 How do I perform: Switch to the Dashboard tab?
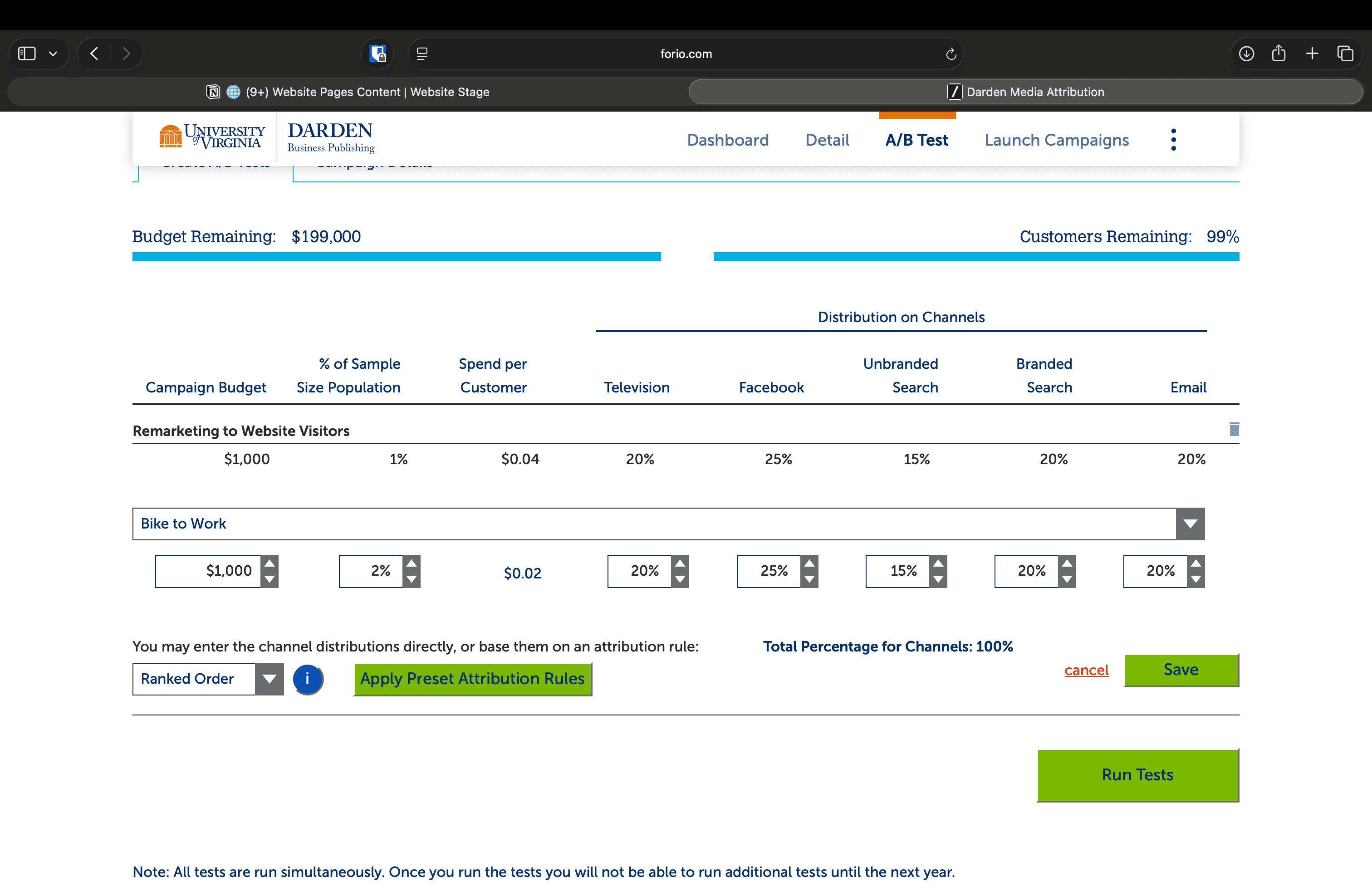coord(727,140)
